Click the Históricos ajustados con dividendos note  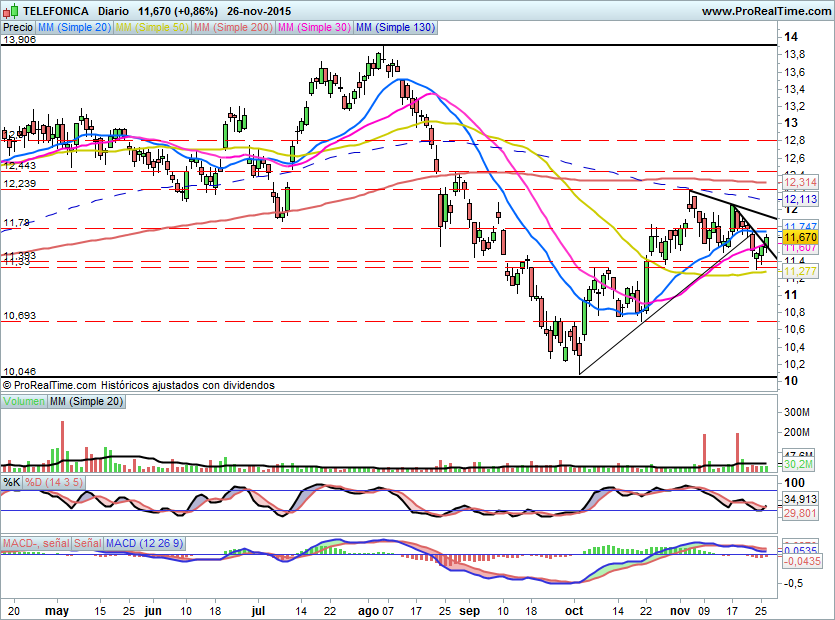point(188,385)
